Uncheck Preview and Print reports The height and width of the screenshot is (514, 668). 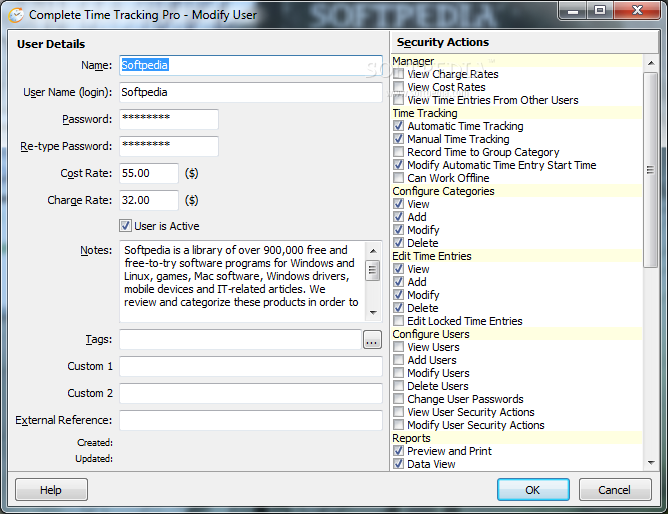(x=398, y=451)
